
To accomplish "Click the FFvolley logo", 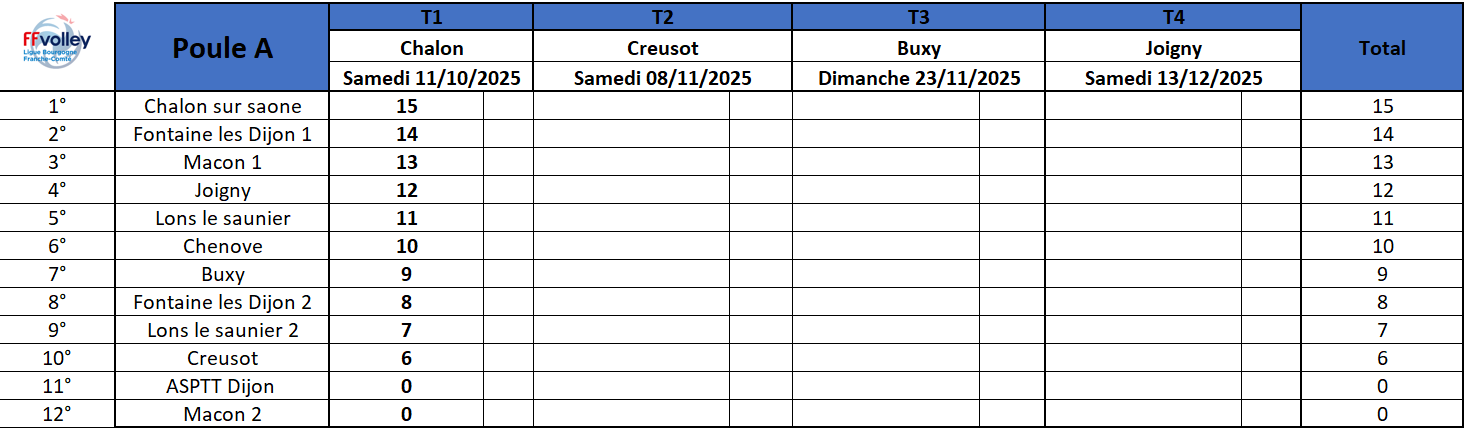I will 57,46.
